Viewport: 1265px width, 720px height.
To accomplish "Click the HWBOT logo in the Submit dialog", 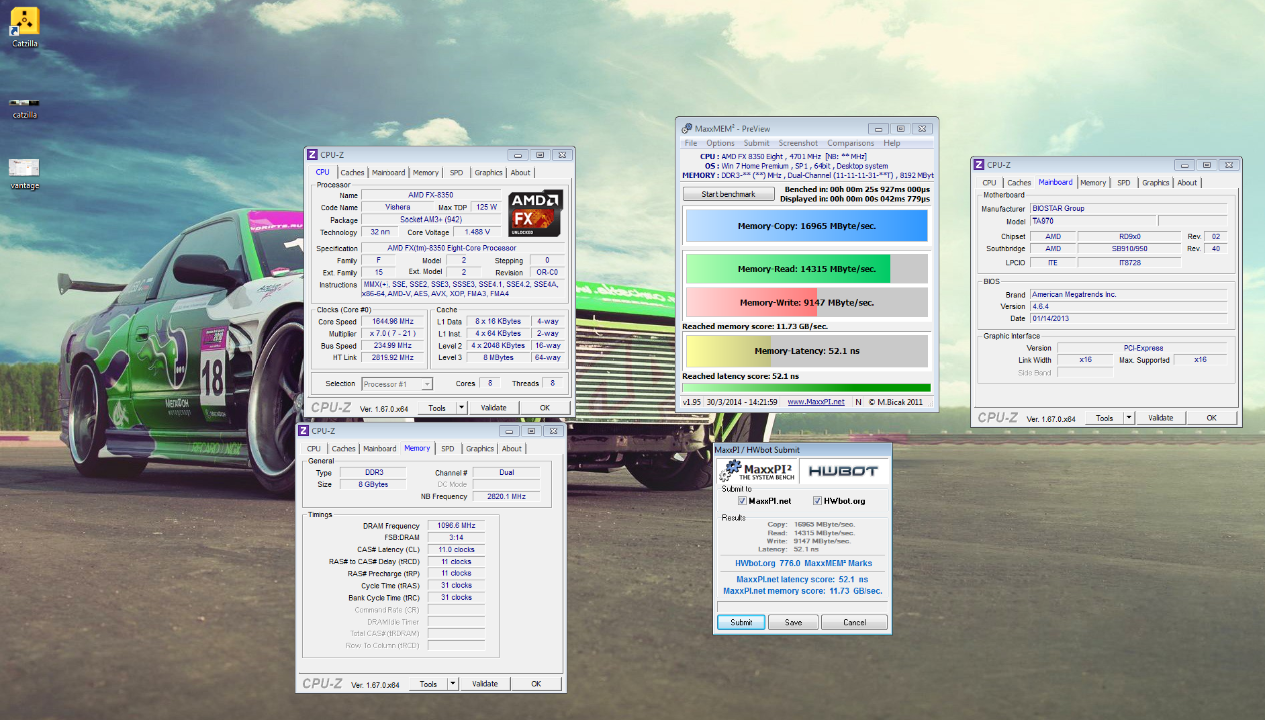I will tap(843, 470).
